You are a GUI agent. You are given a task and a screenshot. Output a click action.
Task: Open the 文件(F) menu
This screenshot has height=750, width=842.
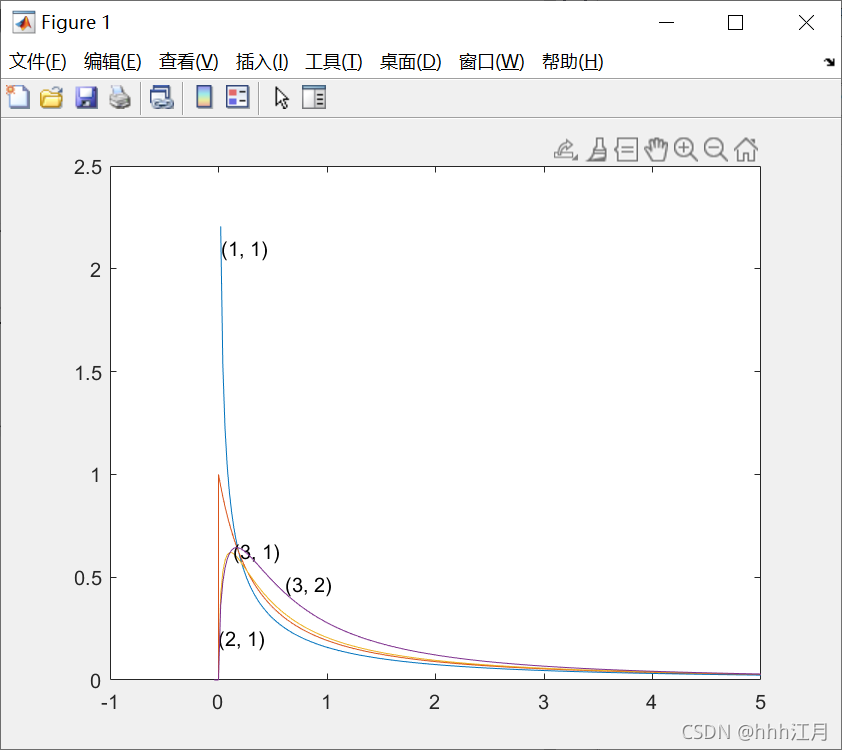pos(38,62)
